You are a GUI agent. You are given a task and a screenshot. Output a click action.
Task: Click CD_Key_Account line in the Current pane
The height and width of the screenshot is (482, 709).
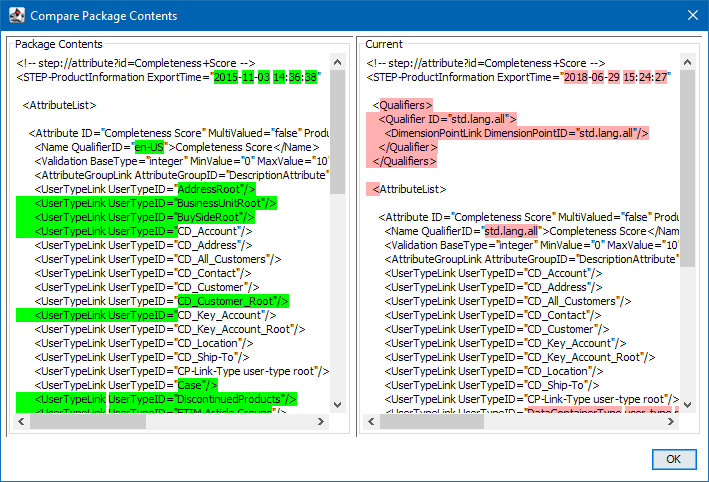506,344
